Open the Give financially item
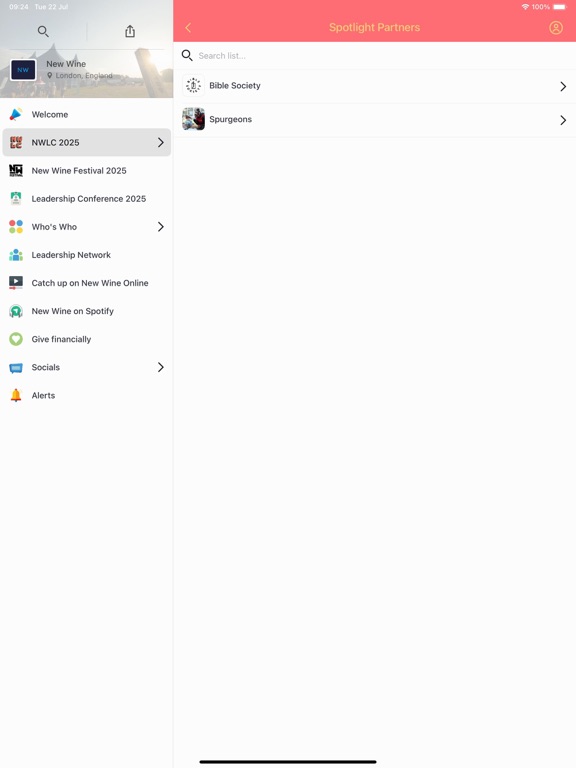The image size is (576, 768). tap(87, 339)
